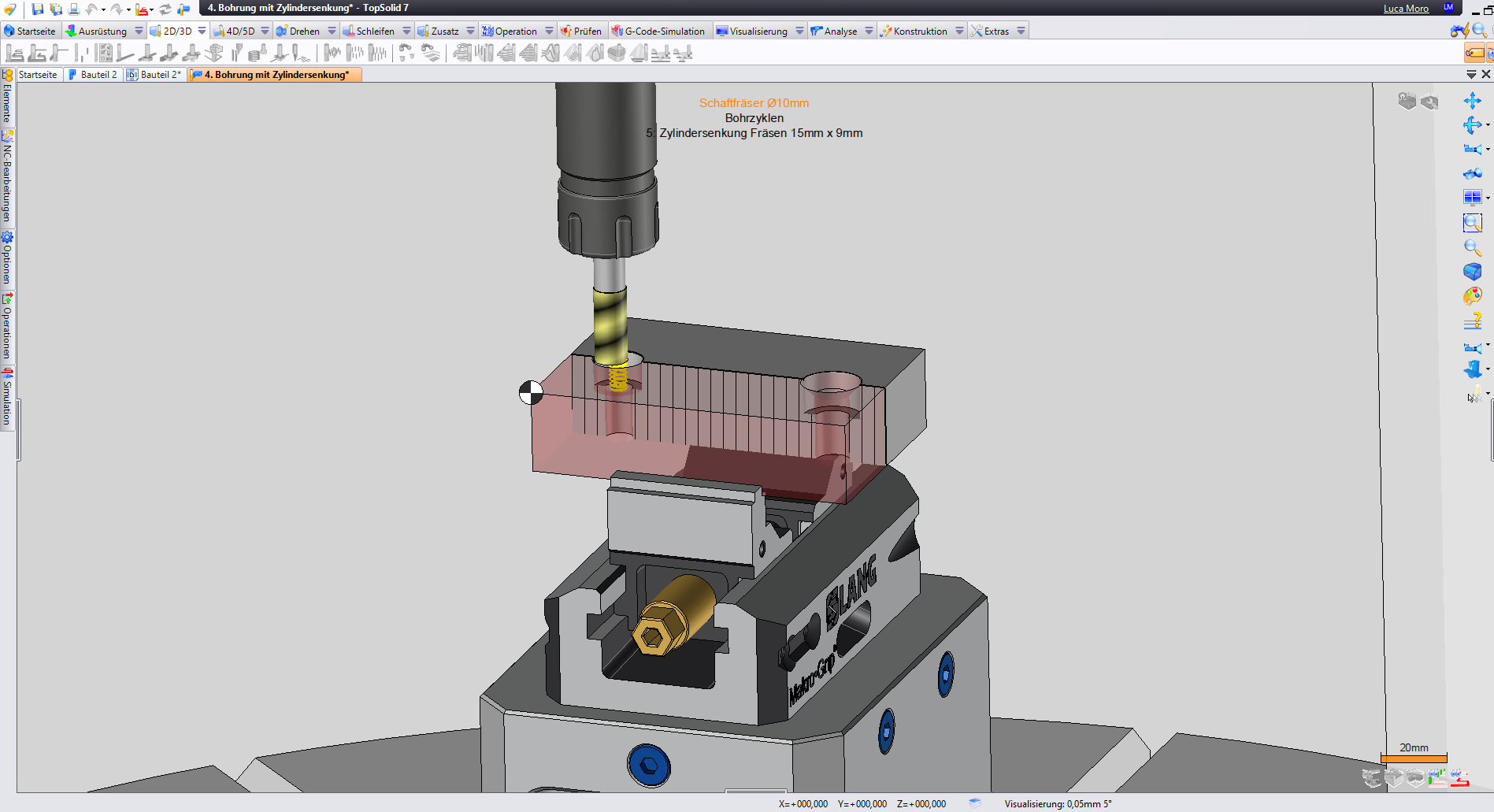Open the color palette icon in right sidebar

click(x=1474, y=295)
